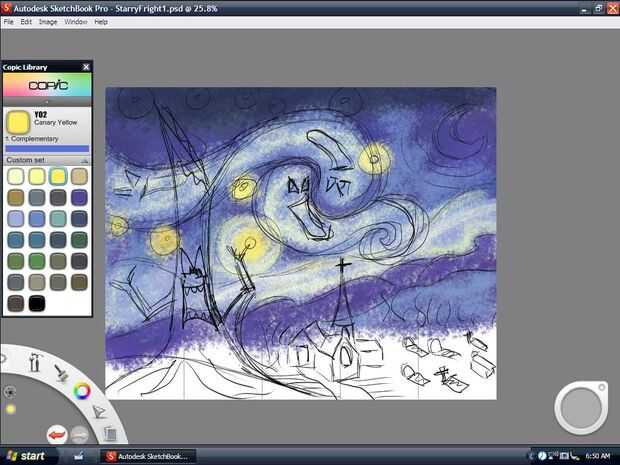Click the brush puck at lower right
The height and width of the screenshot is (465, 620).
tap(581, 408)
